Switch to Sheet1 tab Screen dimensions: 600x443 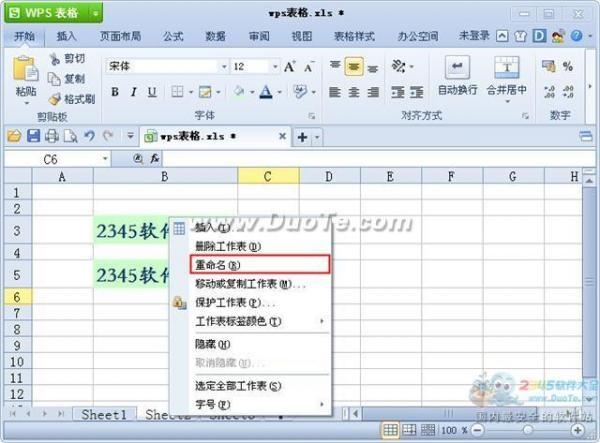[x=104, y=414]
